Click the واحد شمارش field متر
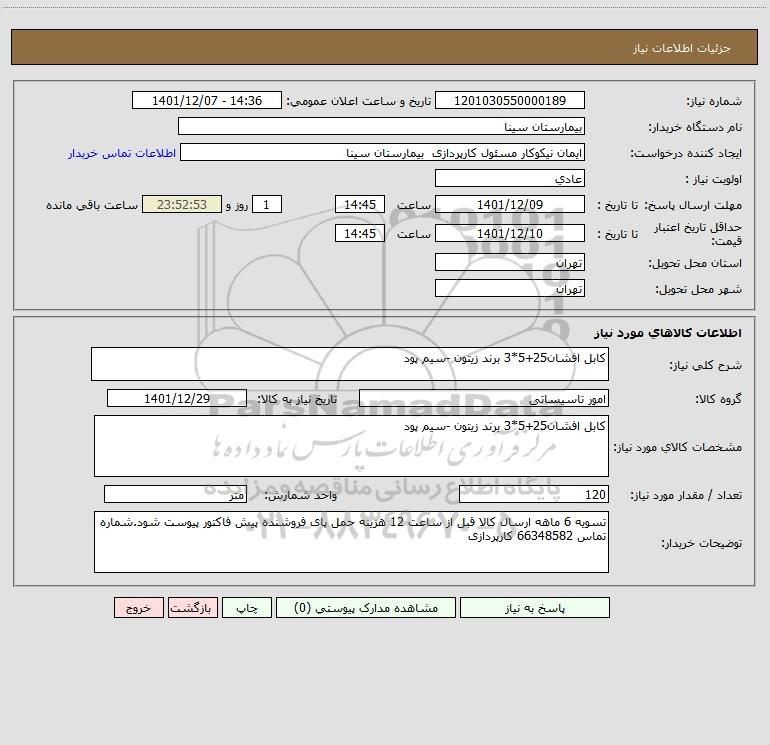This screenshot has width=770, height=745. (175, 494)
